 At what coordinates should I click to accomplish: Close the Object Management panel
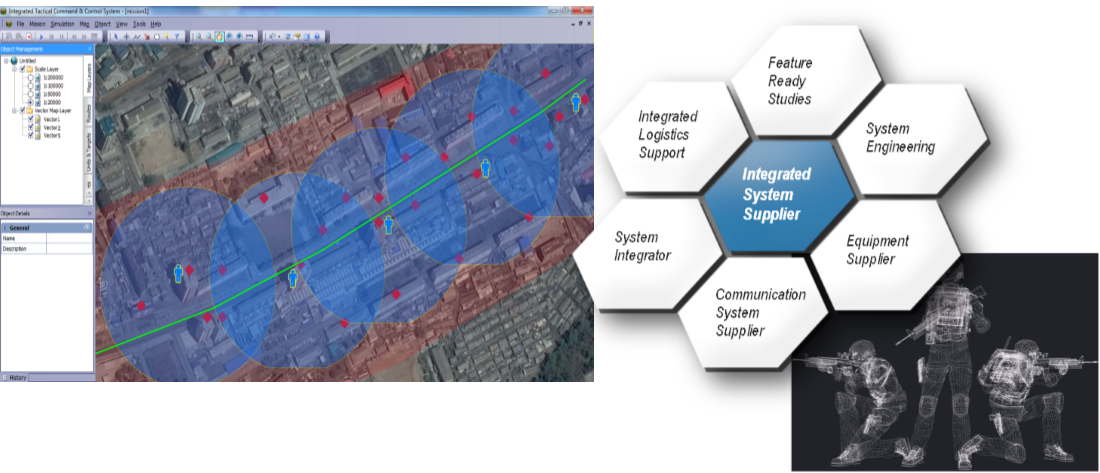89,48
